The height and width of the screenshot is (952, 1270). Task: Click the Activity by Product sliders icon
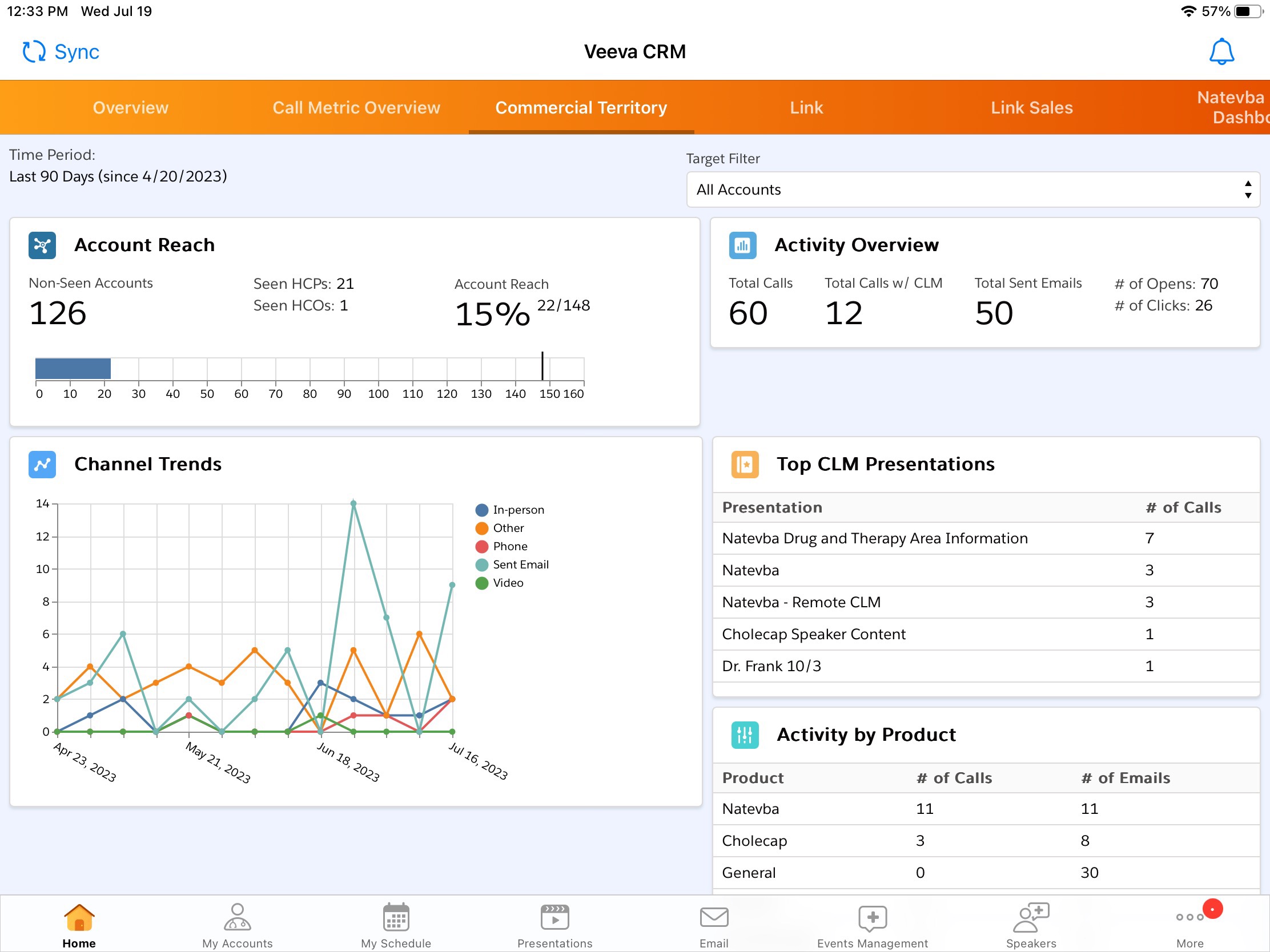pos(744,735)
